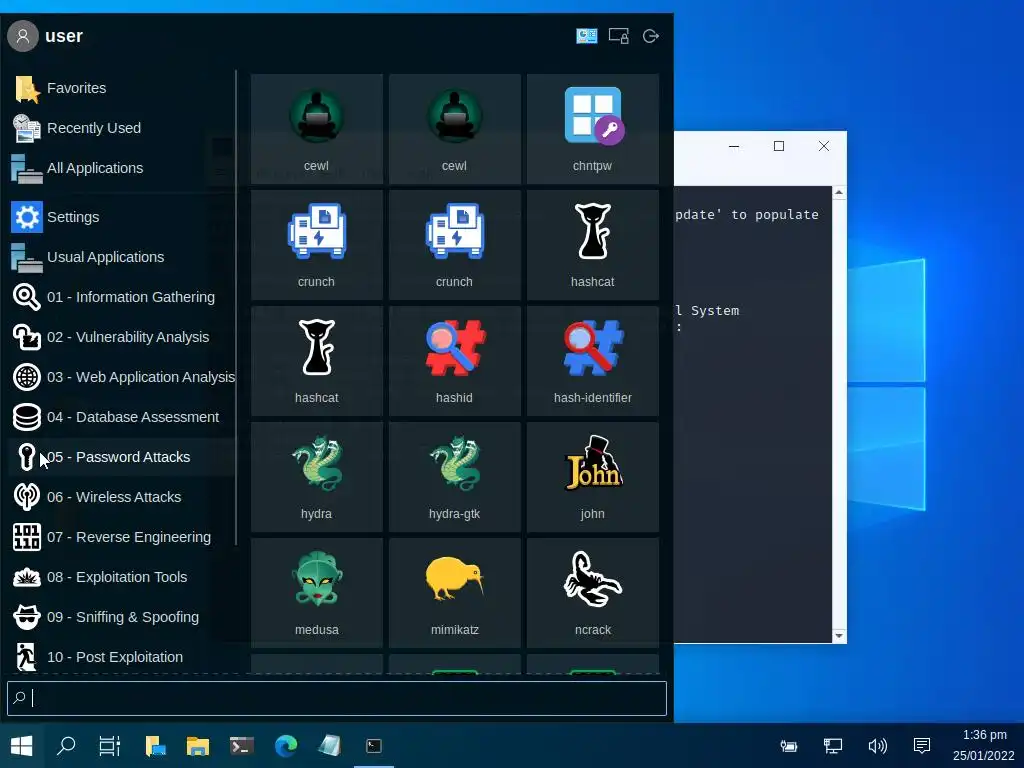Open notification center icon
1024x768 pixels.
coord(921,746)
